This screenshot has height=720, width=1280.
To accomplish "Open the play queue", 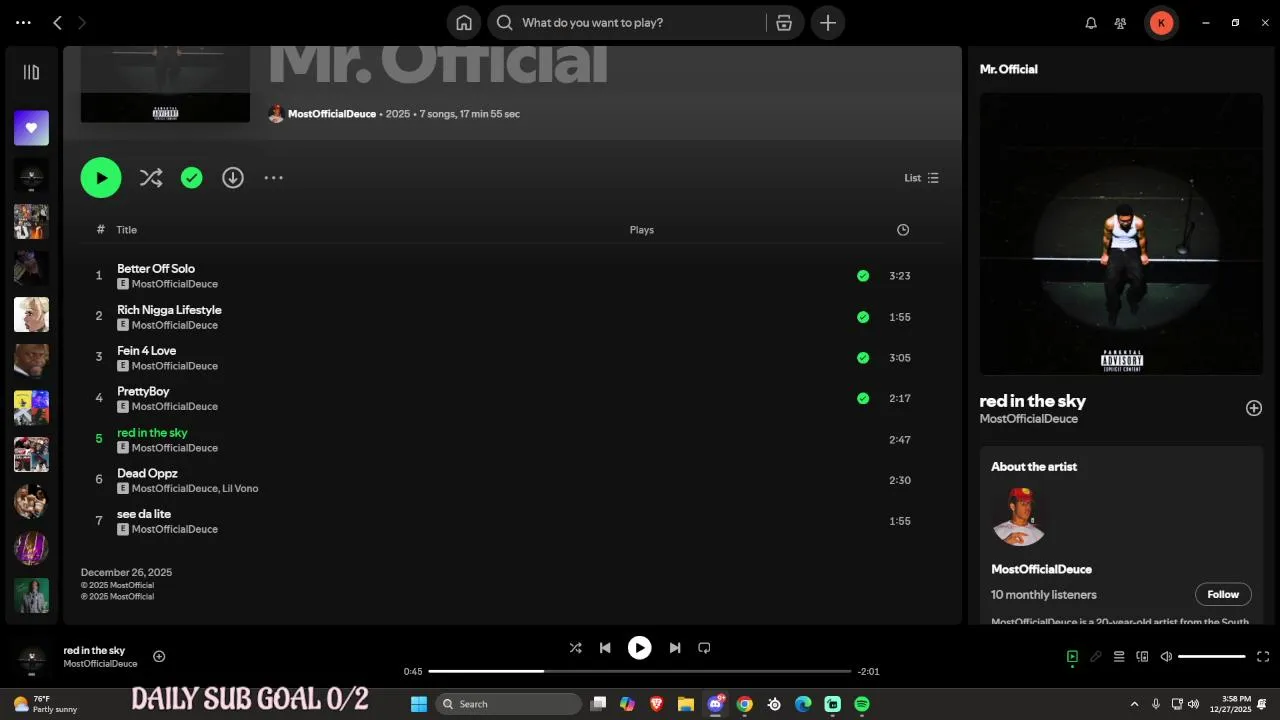I will pyautogui.click(x=1119, y=657).
